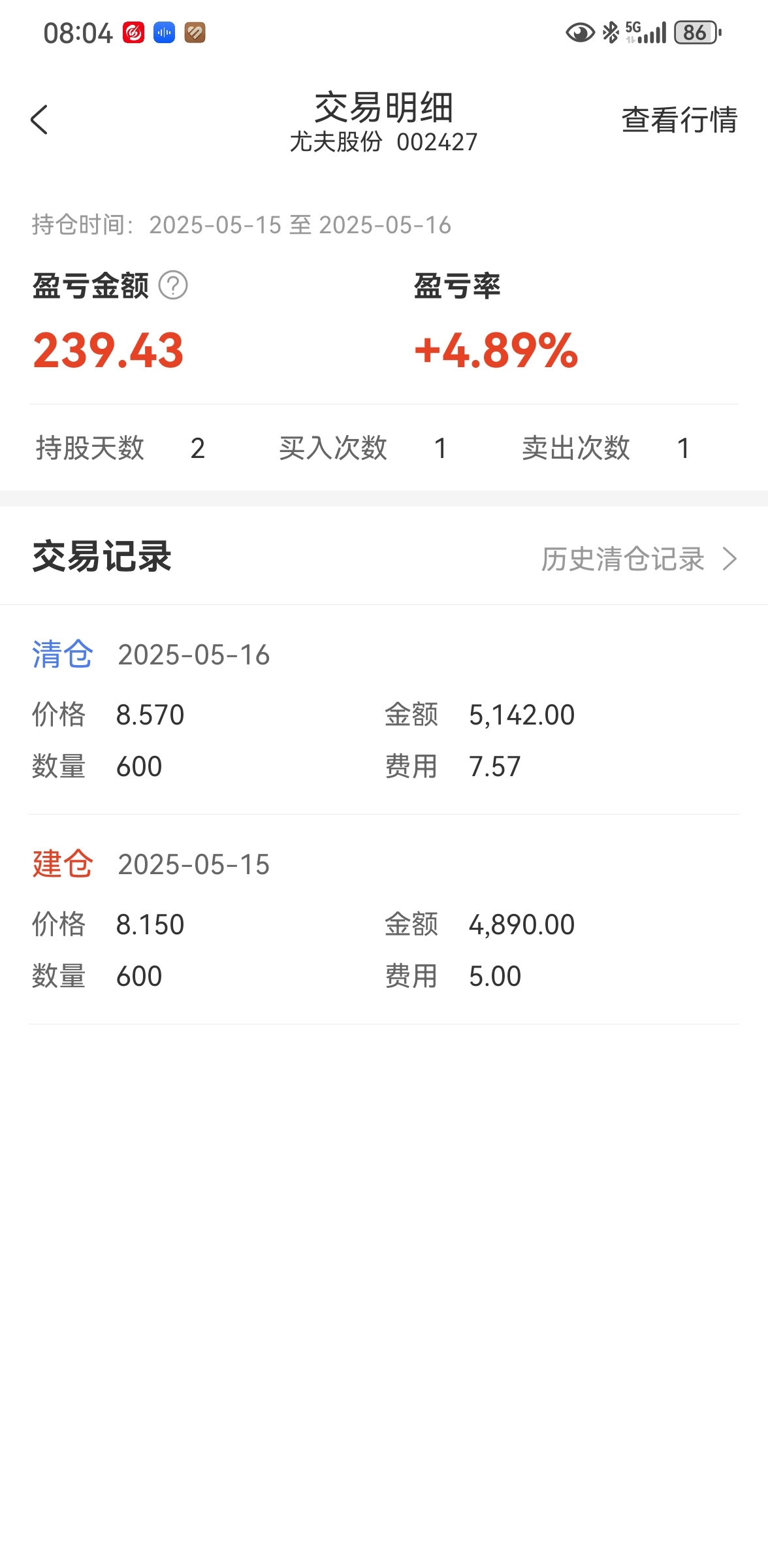Tap the eye comfort icon in status bar
Viewport: 768px width, 1568px height.
coord(580,33)
